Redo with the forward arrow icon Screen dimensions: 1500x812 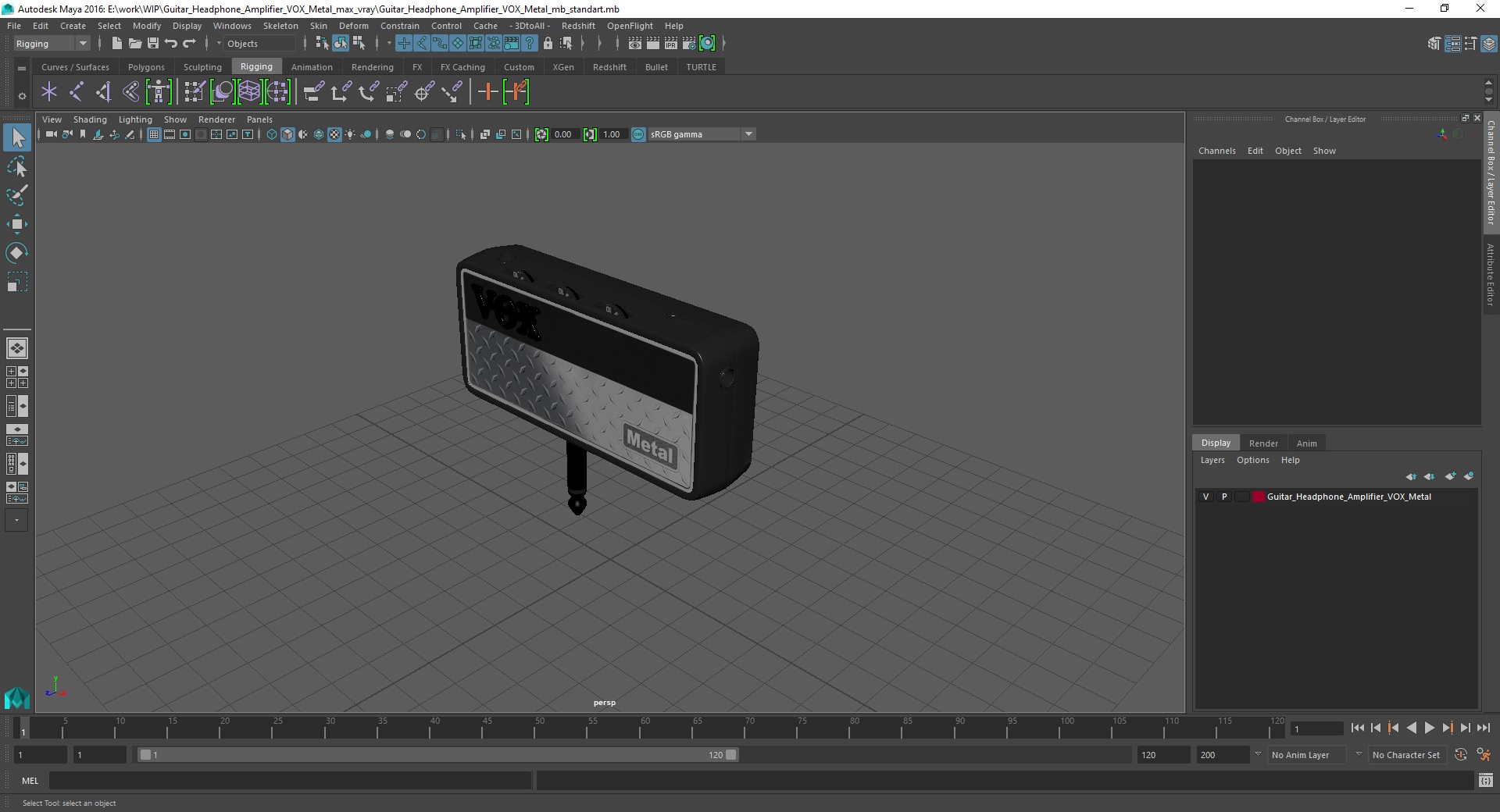[189, 44]
